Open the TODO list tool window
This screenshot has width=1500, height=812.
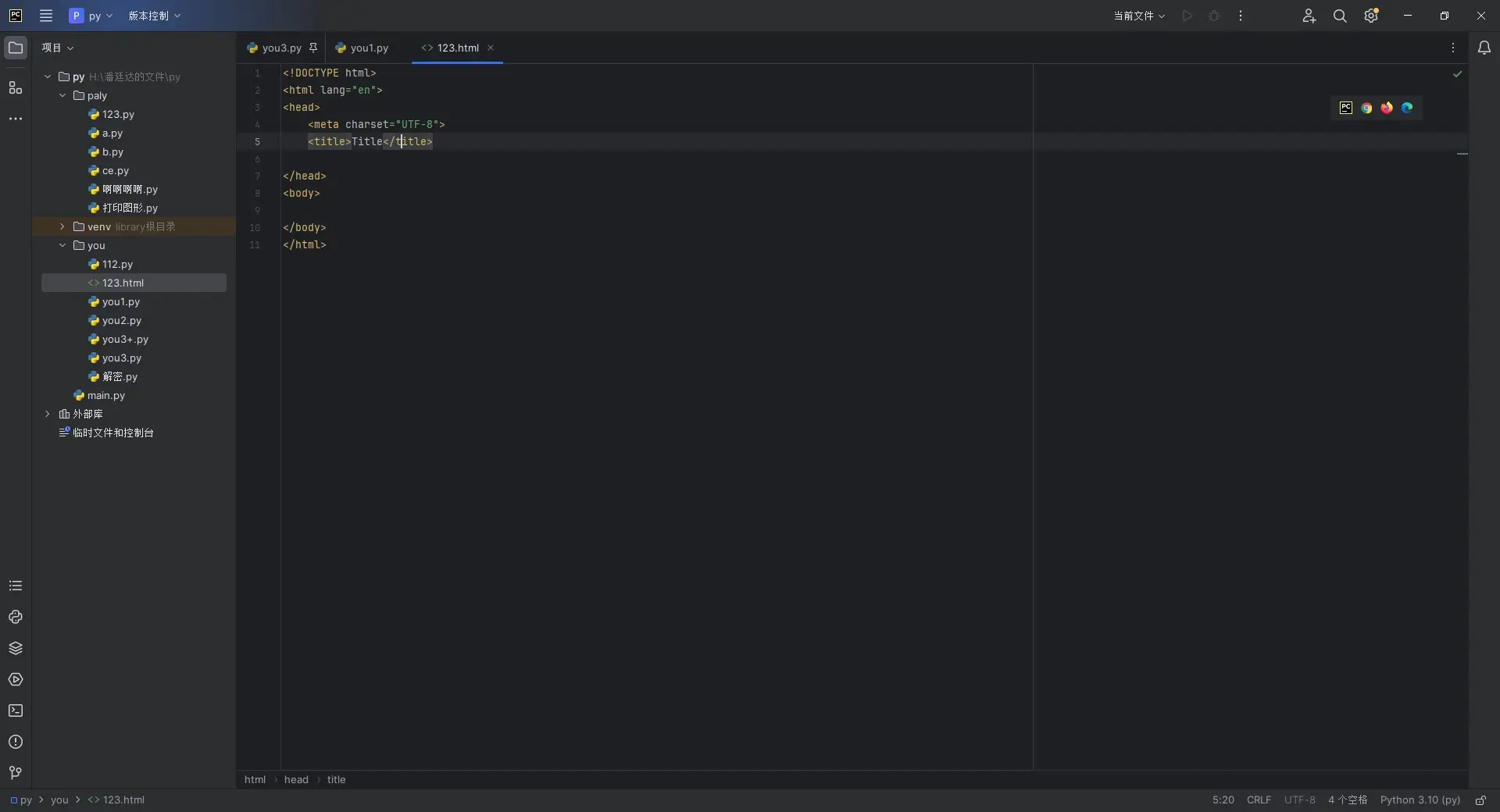click(16, 586)
